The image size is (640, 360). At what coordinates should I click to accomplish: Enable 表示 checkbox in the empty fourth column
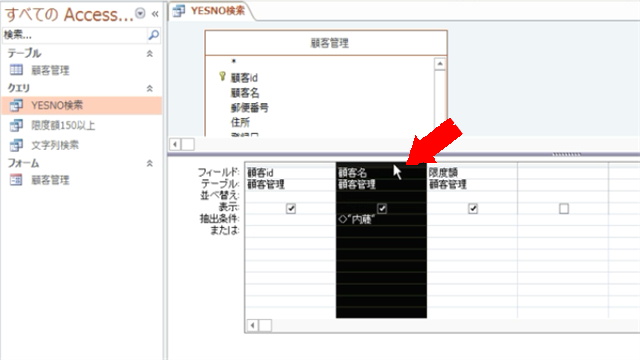(564, 209)
